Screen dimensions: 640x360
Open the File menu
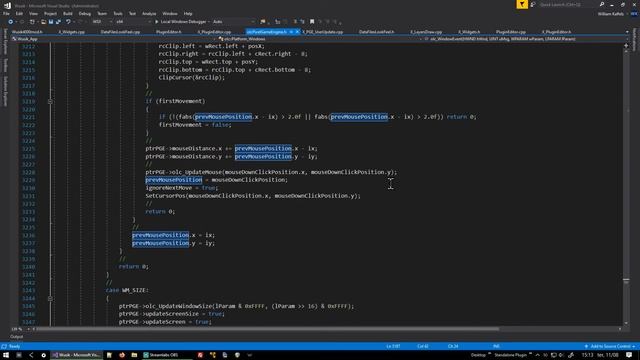click(6, 13)
